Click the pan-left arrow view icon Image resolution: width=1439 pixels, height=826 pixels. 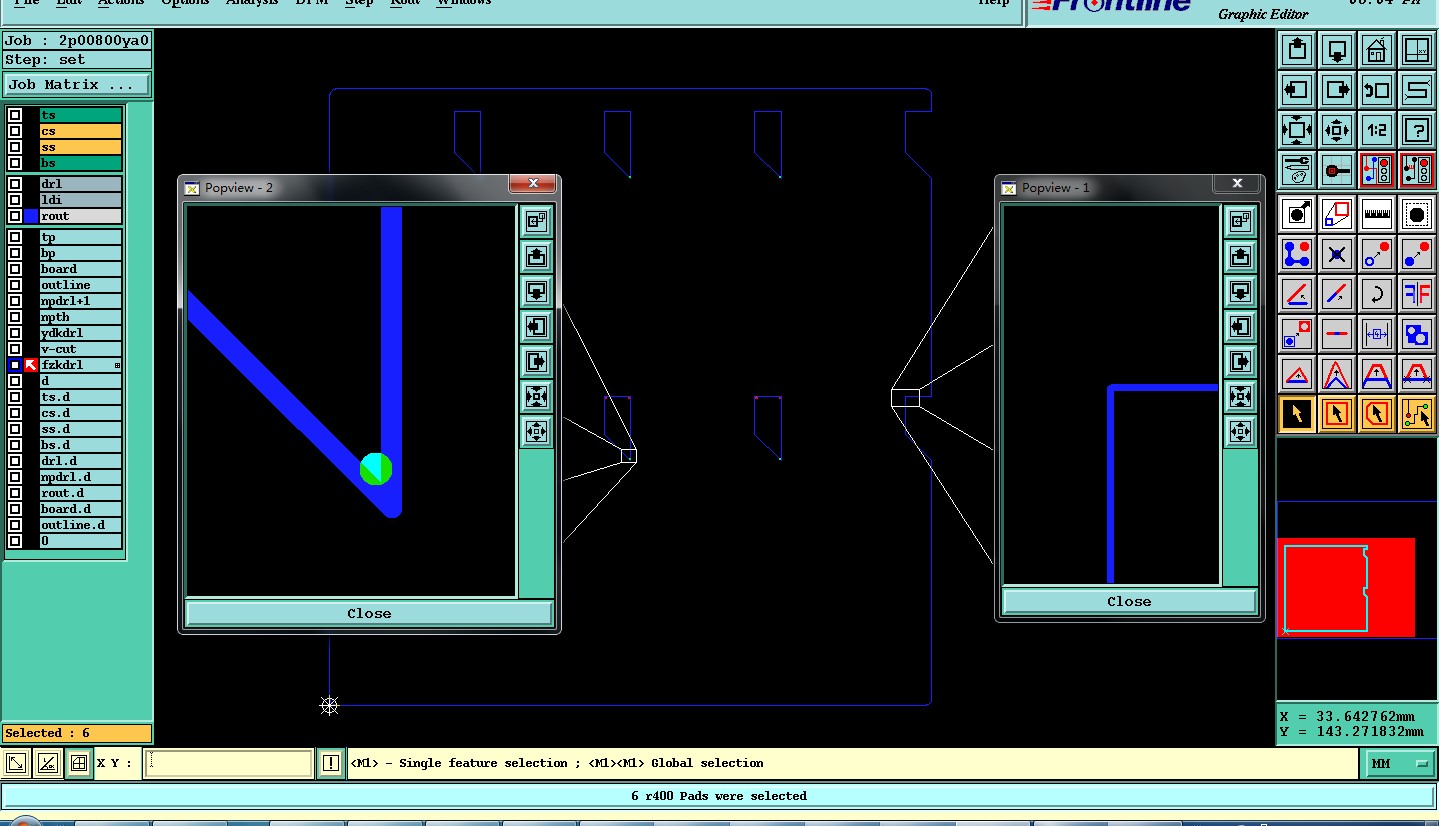click(x=1297, y=89)
